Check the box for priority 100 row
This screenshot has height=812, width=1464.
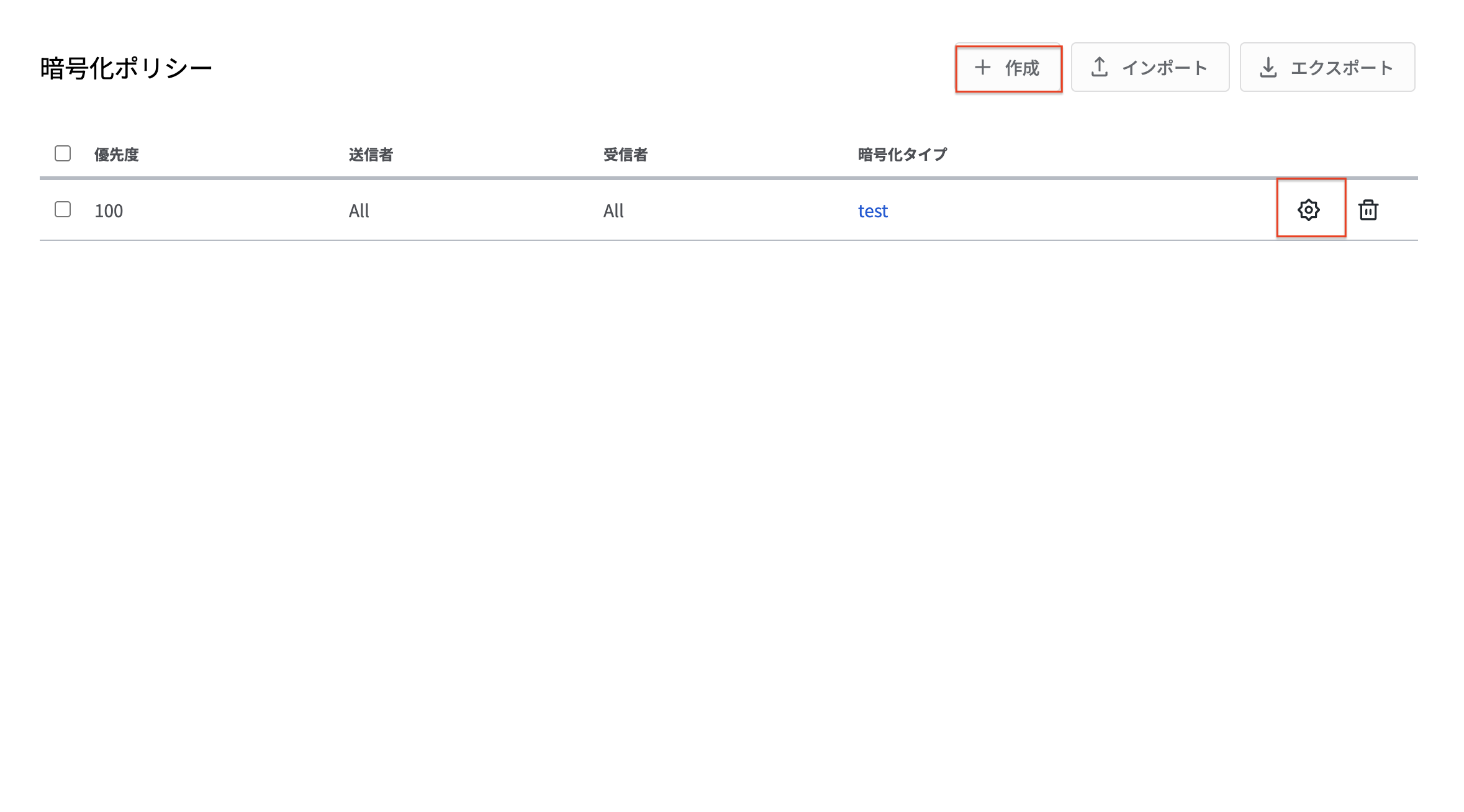[x=63, y=209]
